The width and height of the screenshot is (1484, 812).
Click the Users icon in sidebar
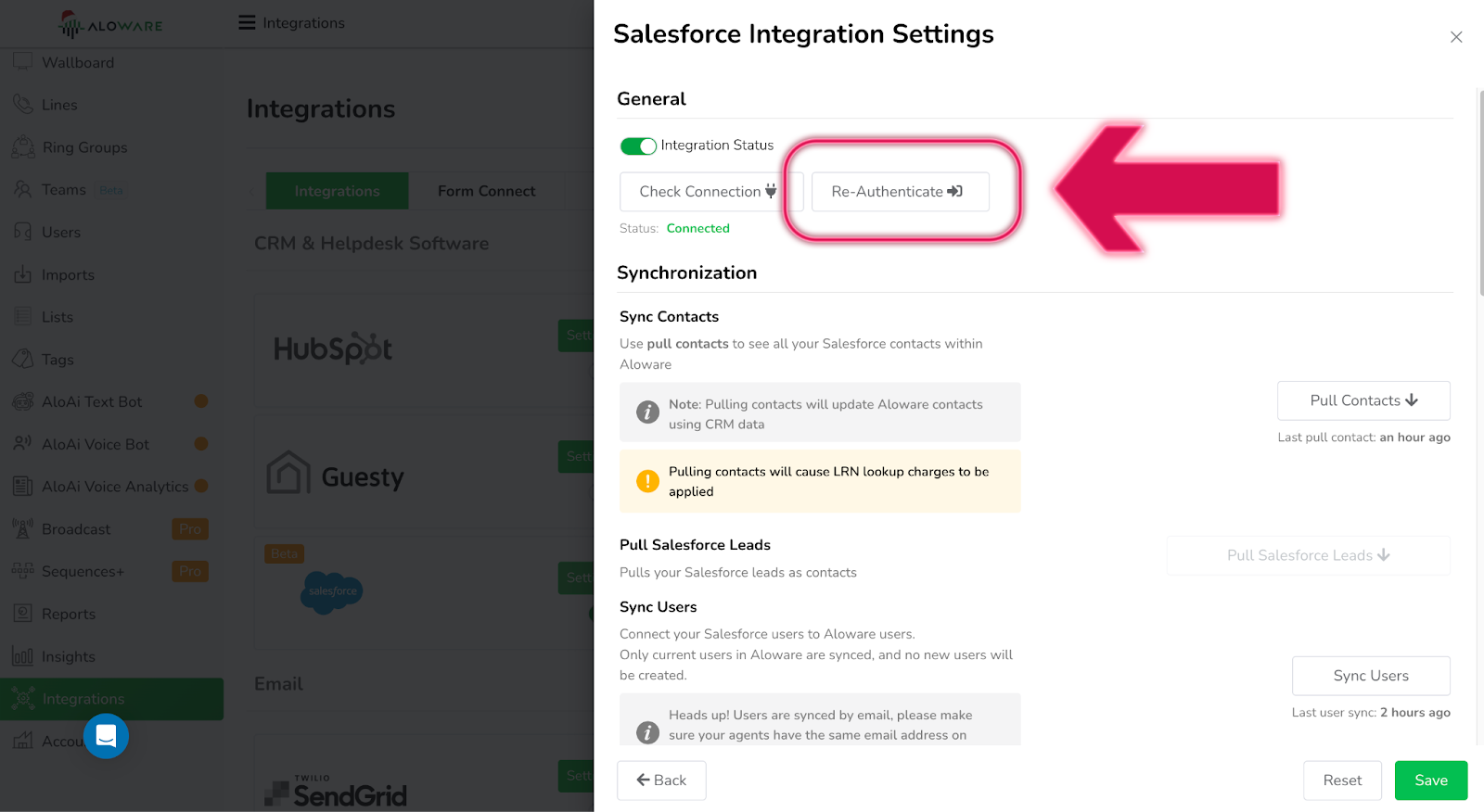[x=23, y=232]
